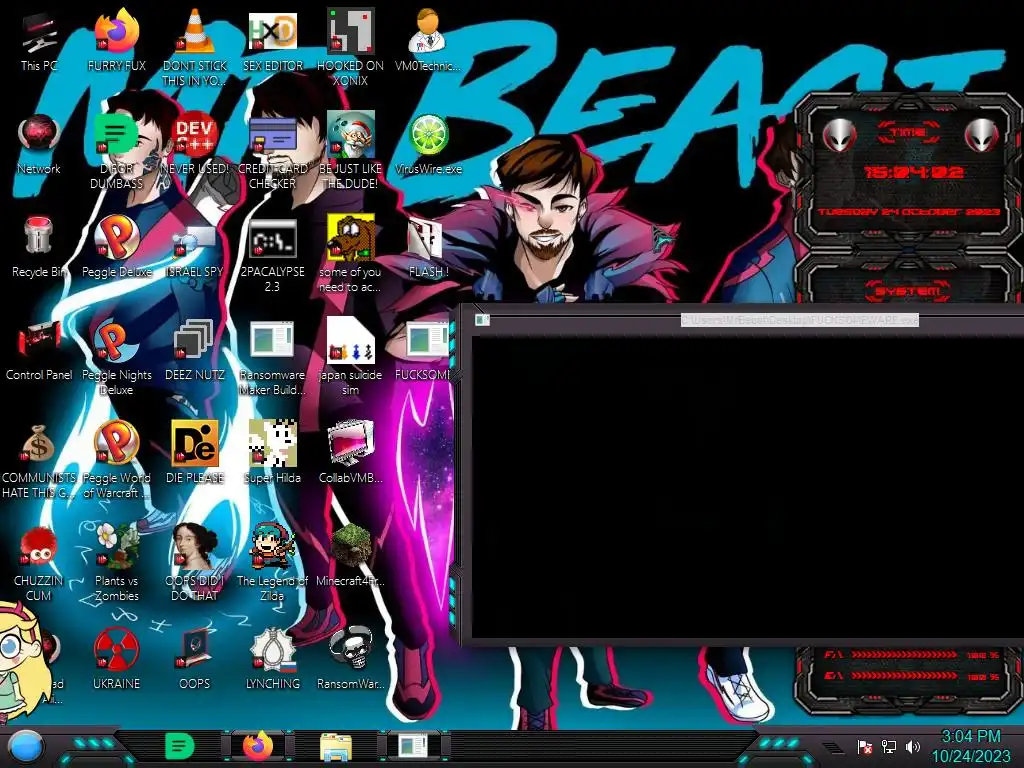Open the CREDIT CARD CHECKER icon

[272, 137]
